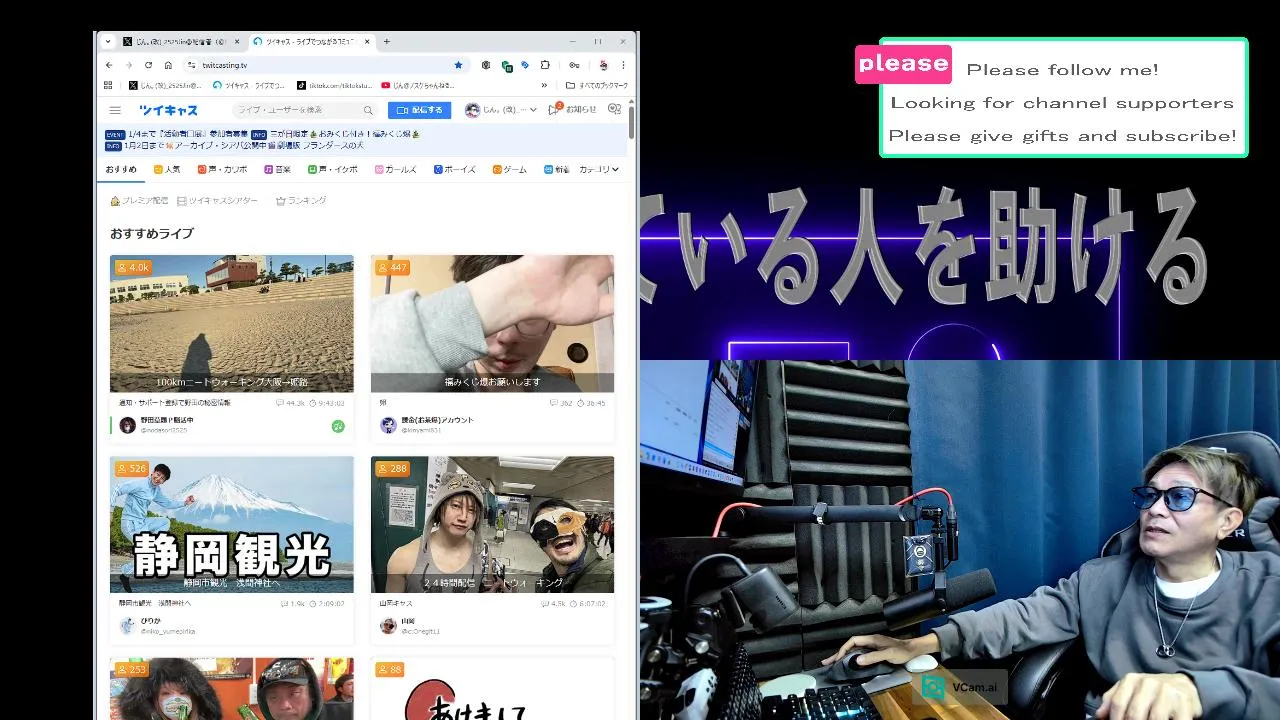Screen dimensions: 1280x720
Task: Open the TwitCasting hamburger menu
Action: pos(115,110)
